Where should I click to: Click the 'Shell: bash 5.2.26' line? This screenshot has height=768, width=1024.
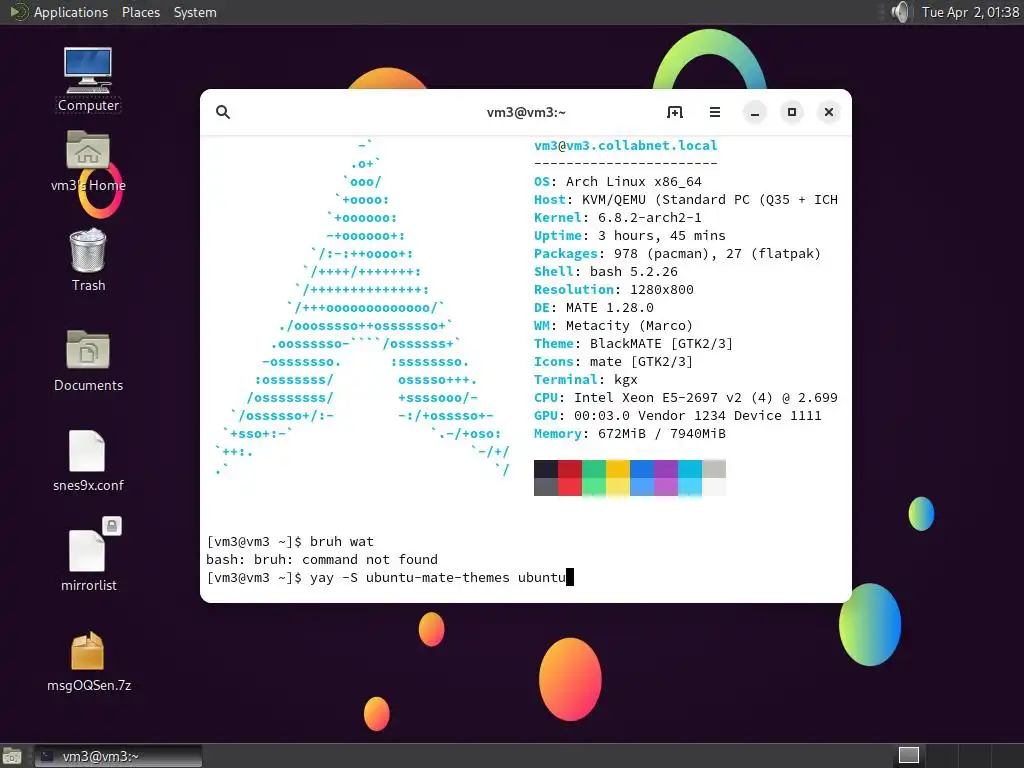[x=605, y=272]
